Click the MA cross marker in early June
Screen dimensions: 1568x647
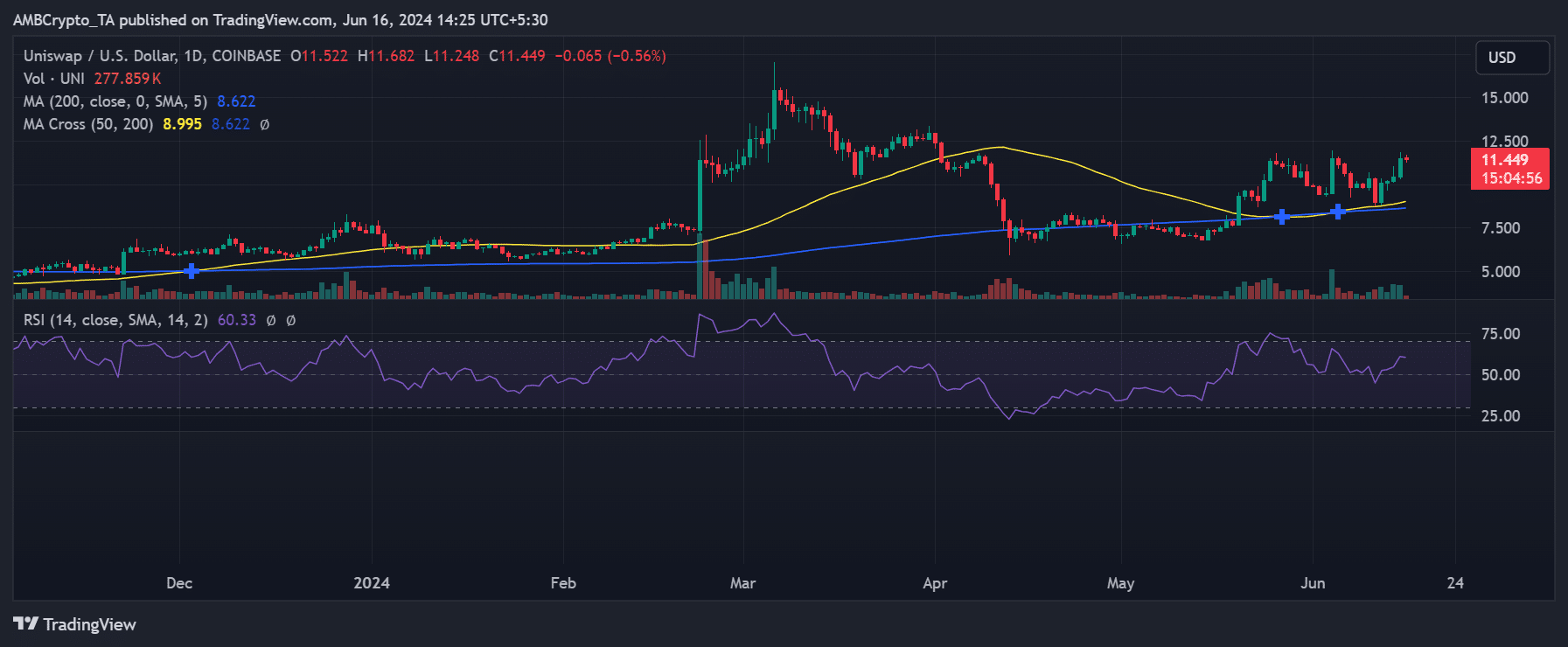coord(1338,212)
